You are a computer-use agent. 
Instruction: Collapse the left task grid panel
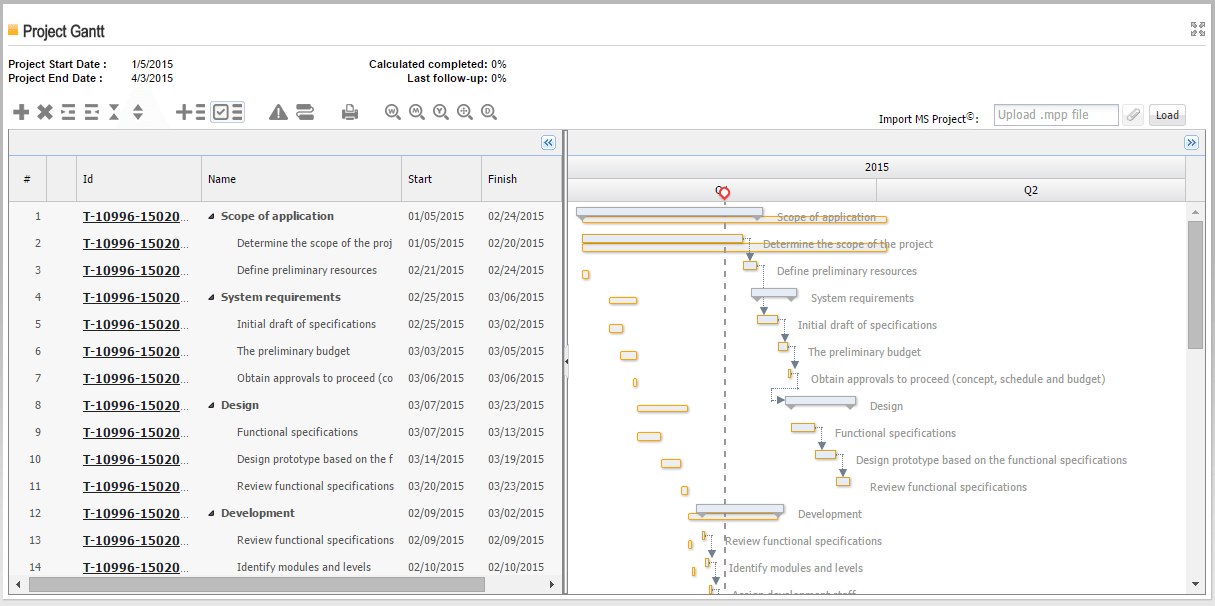pos(548,142)
